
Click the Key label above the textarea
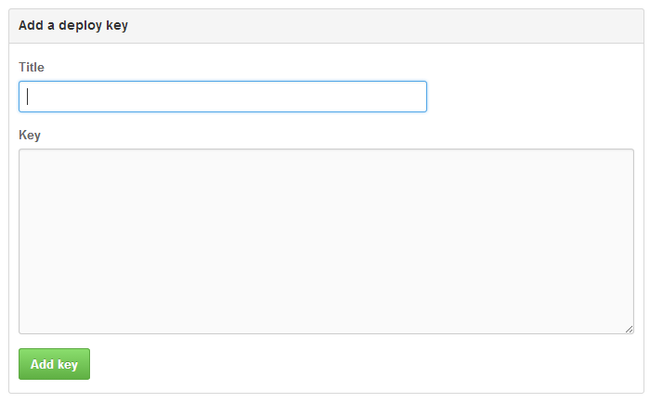point(29,135)
